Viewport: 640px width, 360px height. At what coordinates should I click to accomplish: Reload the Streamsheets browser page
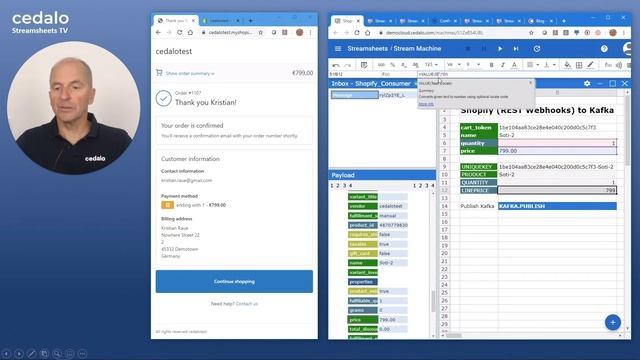point(357,33)
